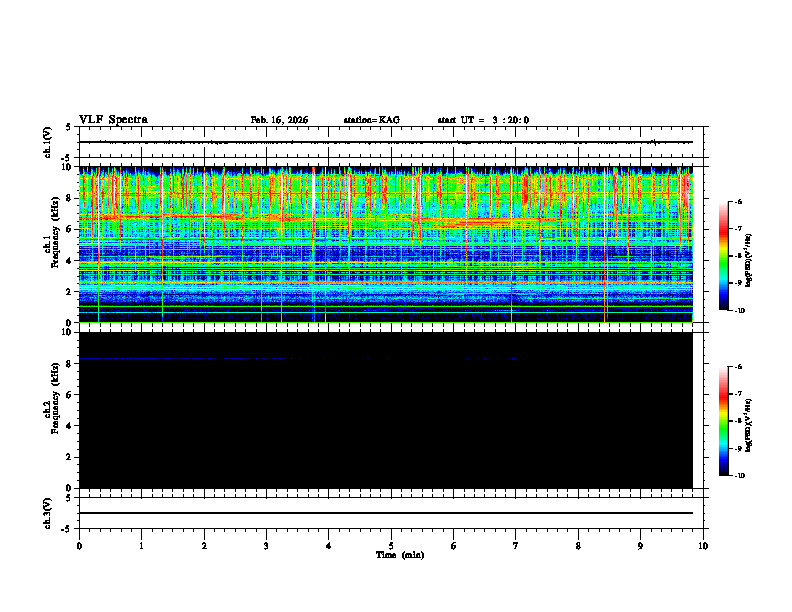Click the ch.1 spectrogram color scale bar

click(724, 256)
